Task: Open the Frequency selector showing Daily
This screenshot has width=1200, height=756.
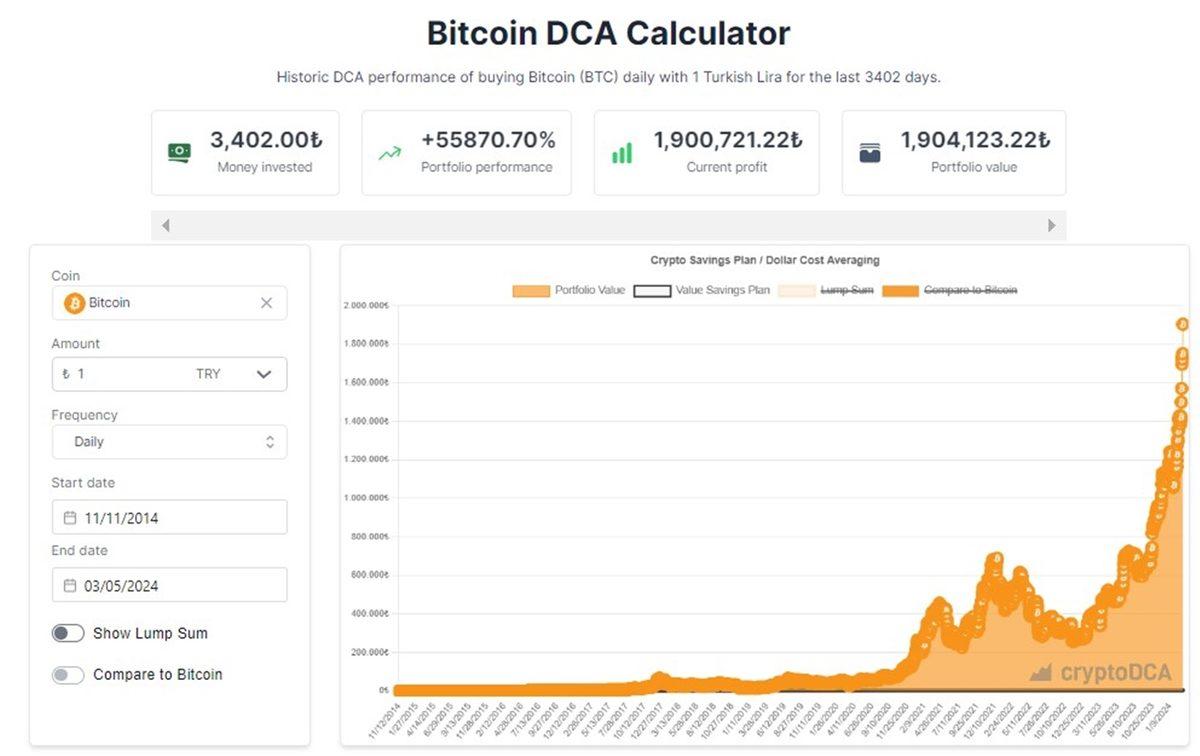Action: pyautogui.click(x=169, y=441)
